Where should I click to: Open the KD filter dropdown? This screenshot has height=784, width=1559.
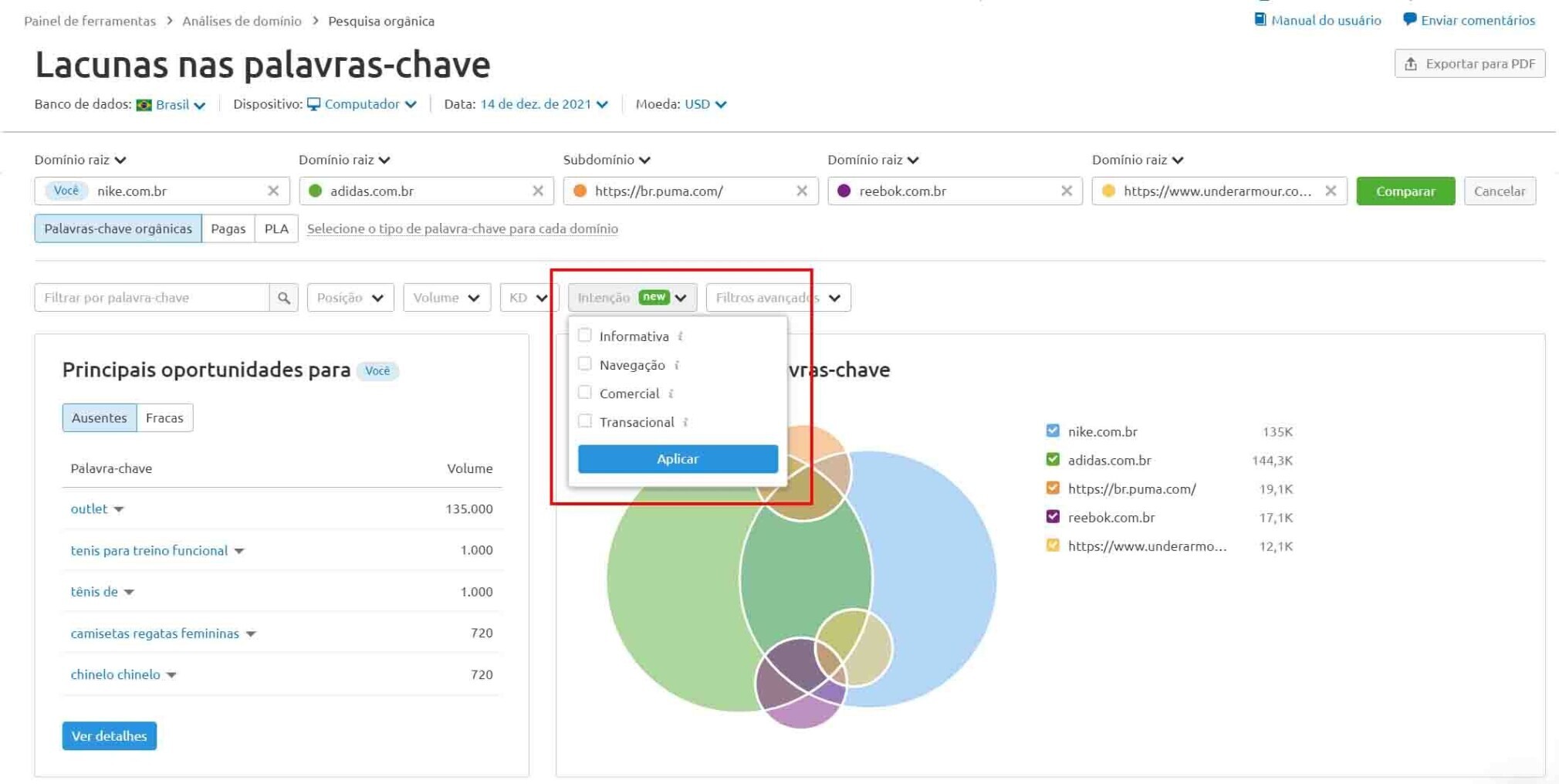pyautogui.click(x=529, y=298)
